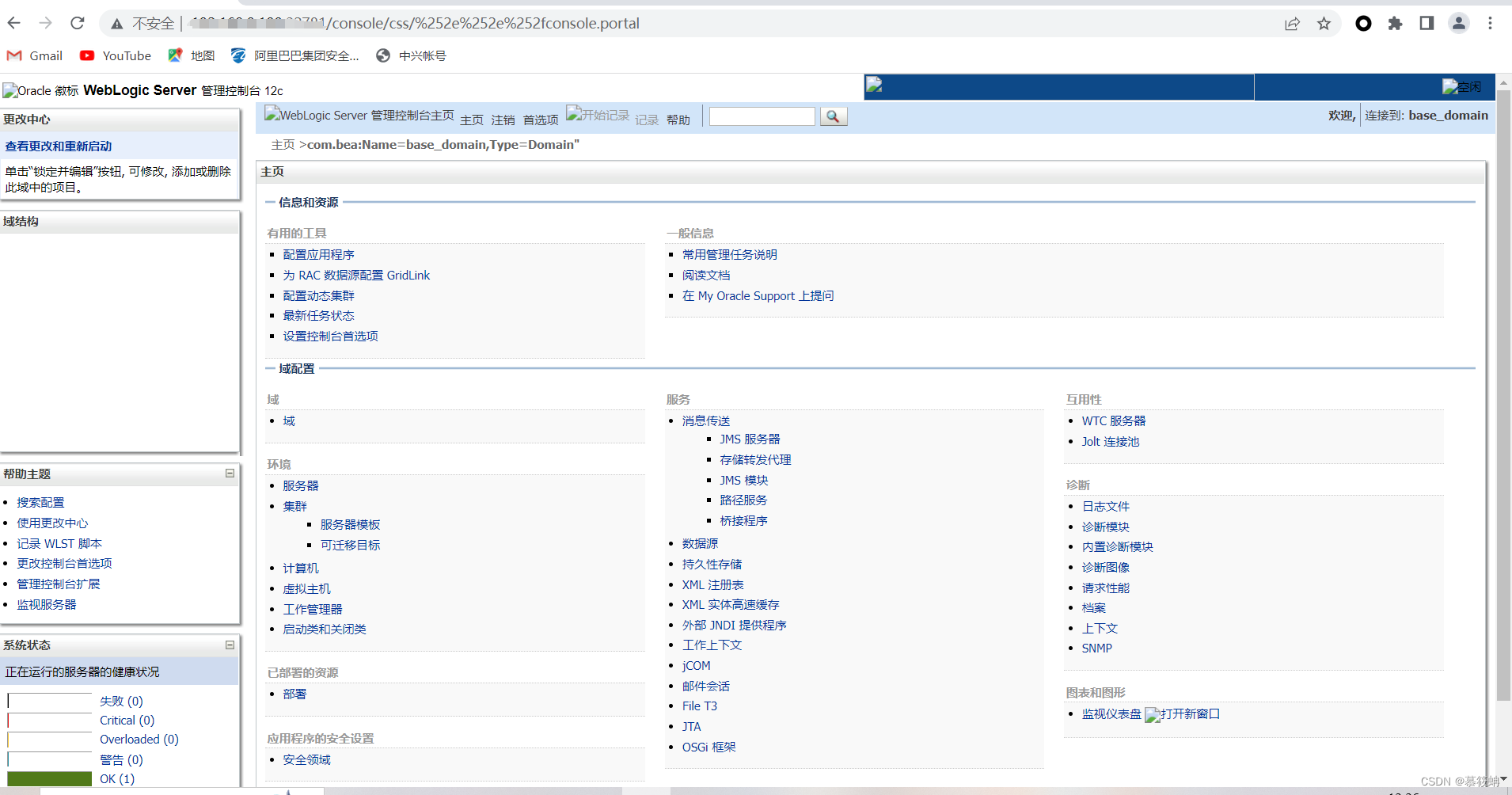Screen dimensions: 1512x795
Task: Collapse the 帮助主题 panel
Action: coord(230,474)
